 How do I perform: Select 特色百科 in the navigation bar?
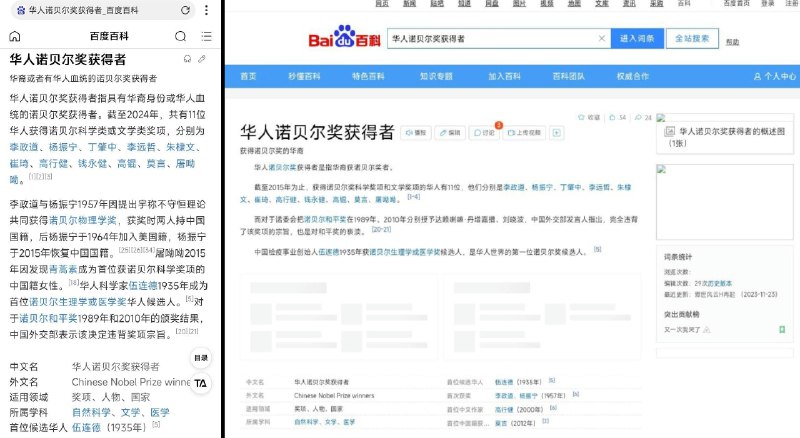point(368,77)
